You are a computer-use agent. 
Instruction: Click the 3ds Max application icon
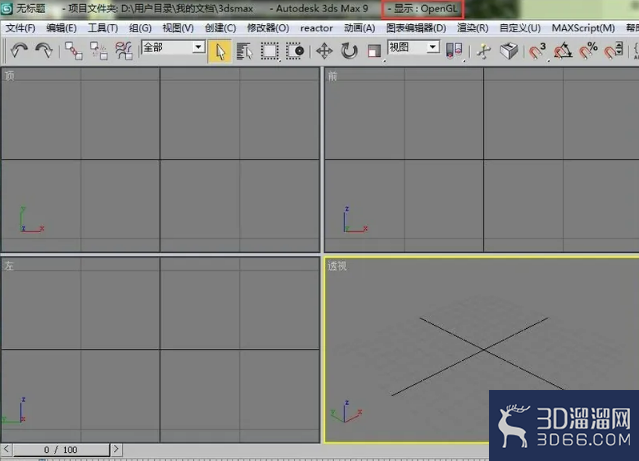(x=7, y=9)
